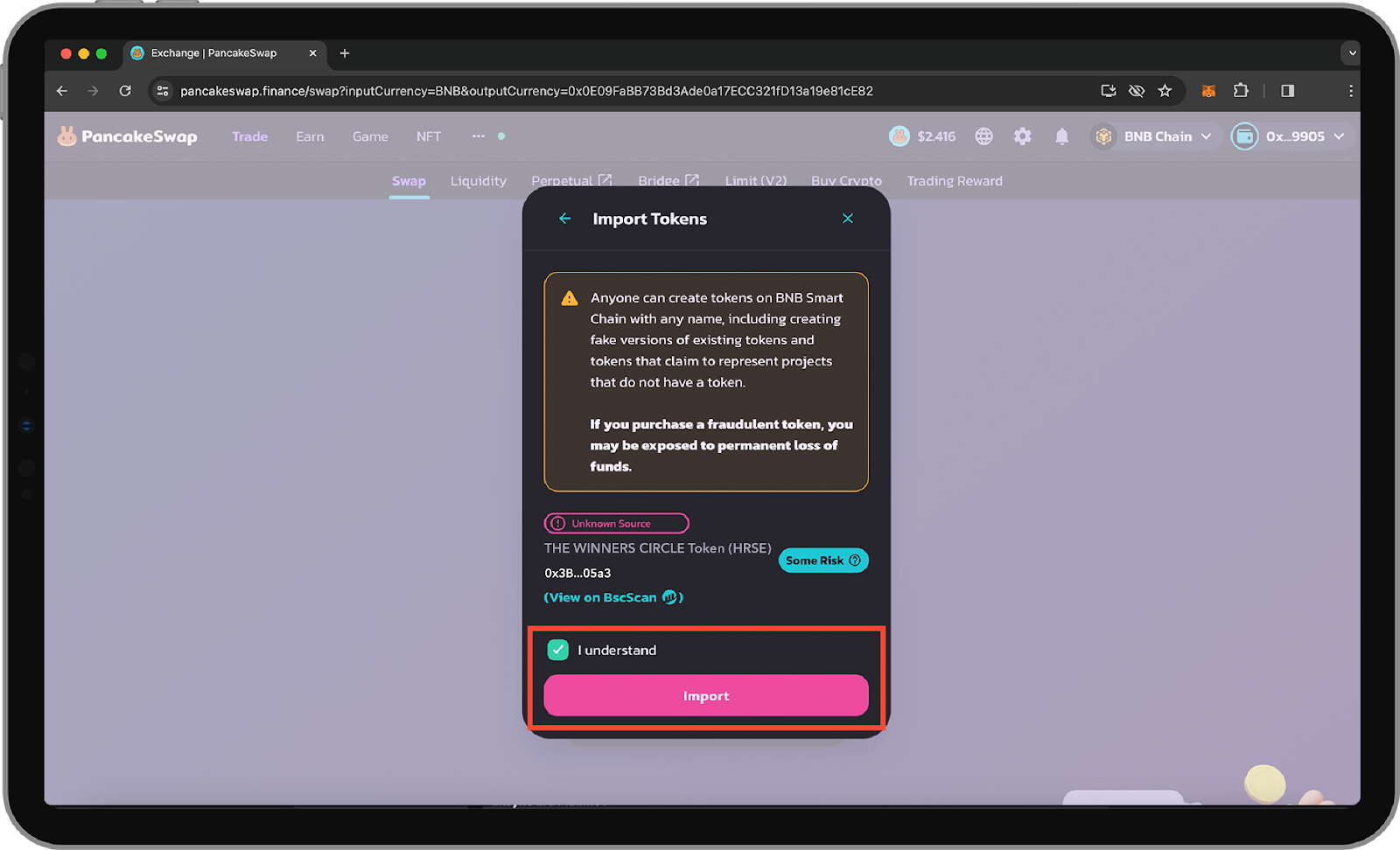Click the browser forward arrow
The height and width of the screenshot is (850, 1400).
click(x=93, y=91)
